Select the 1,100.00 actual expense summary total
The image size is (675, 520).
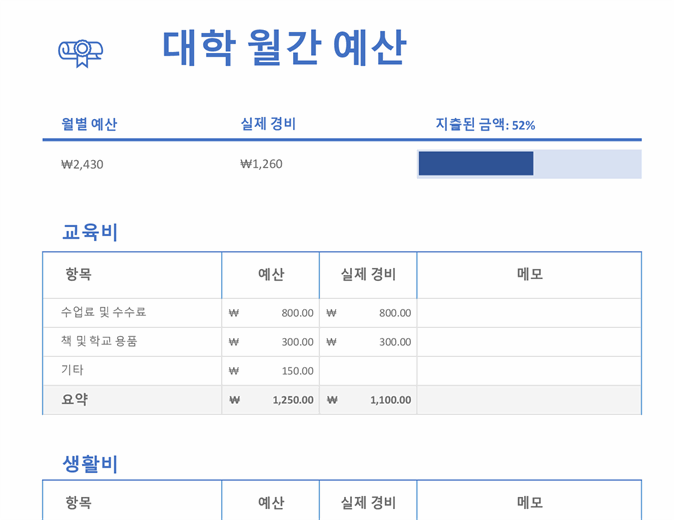pos(390,399)
